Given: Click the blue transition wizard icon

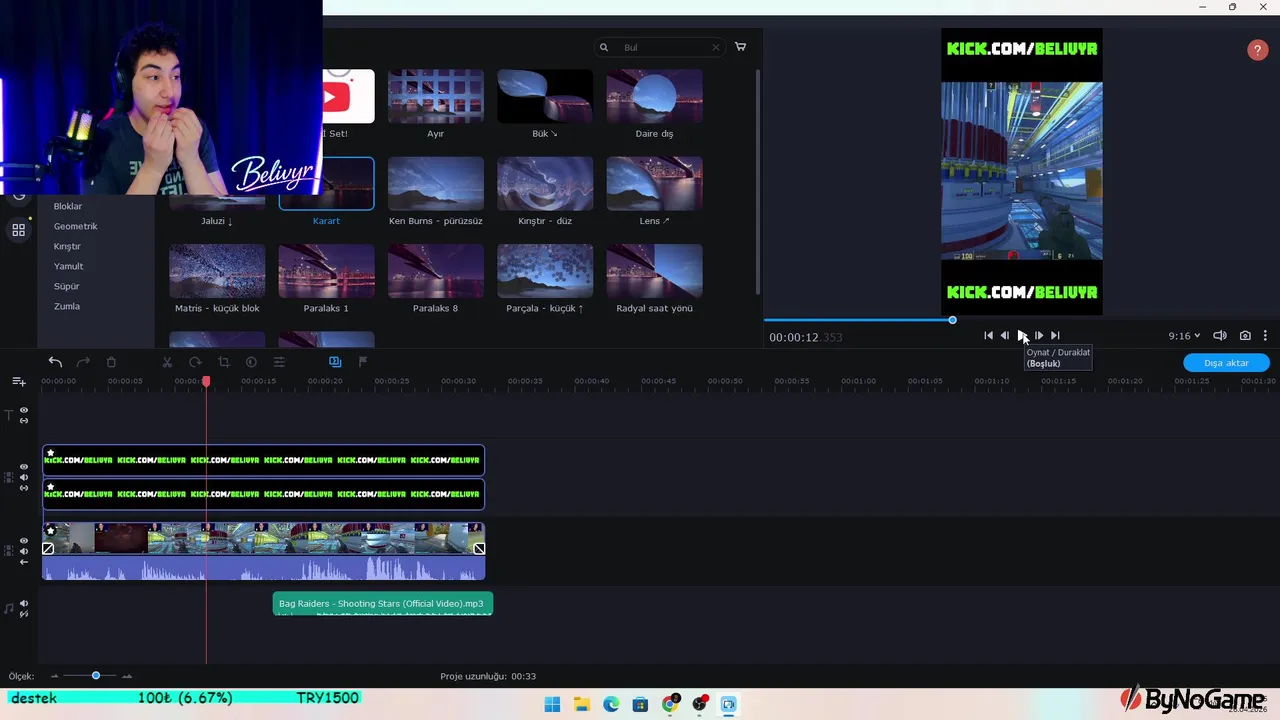Looking at the screenshot, I should point(335,362).
